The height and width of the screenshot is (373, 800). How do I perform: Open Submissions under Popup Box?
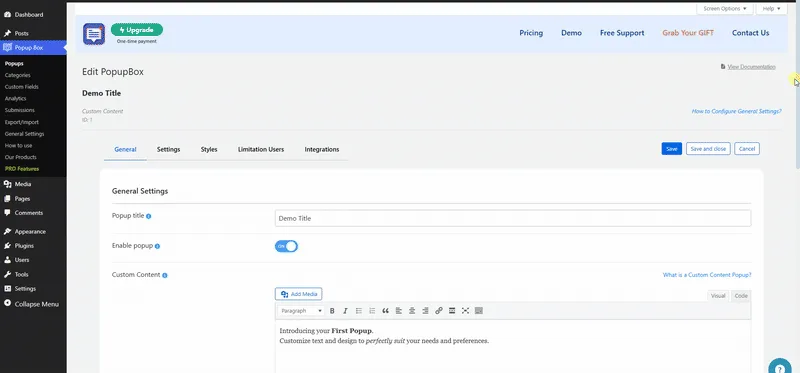tap(19, 110)
